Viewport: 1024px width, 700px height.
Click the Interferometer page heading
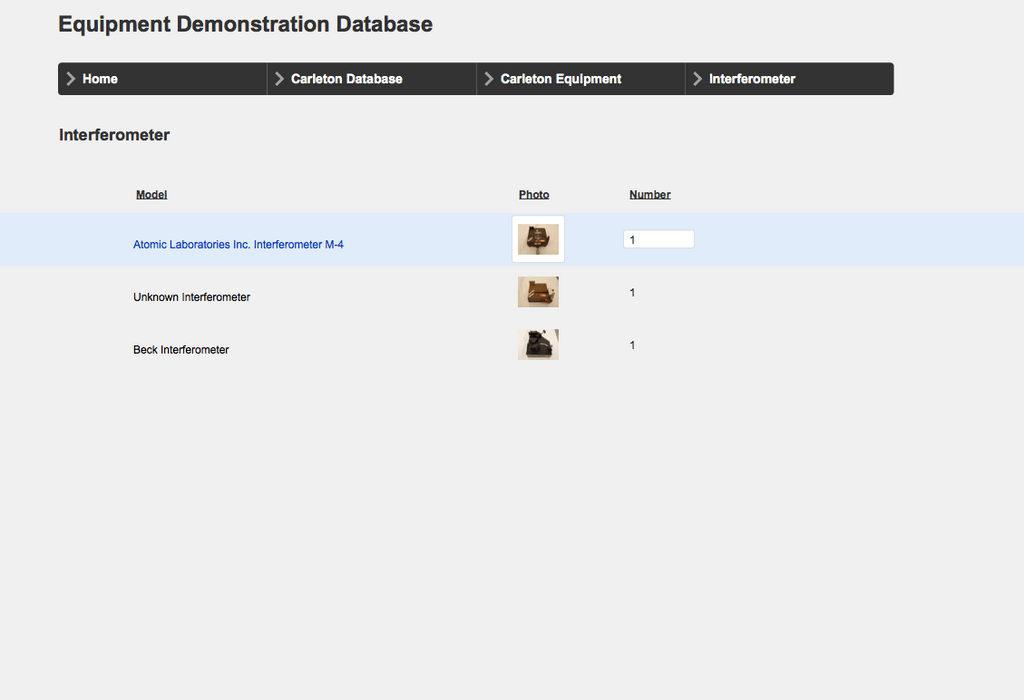coord(114,134)
